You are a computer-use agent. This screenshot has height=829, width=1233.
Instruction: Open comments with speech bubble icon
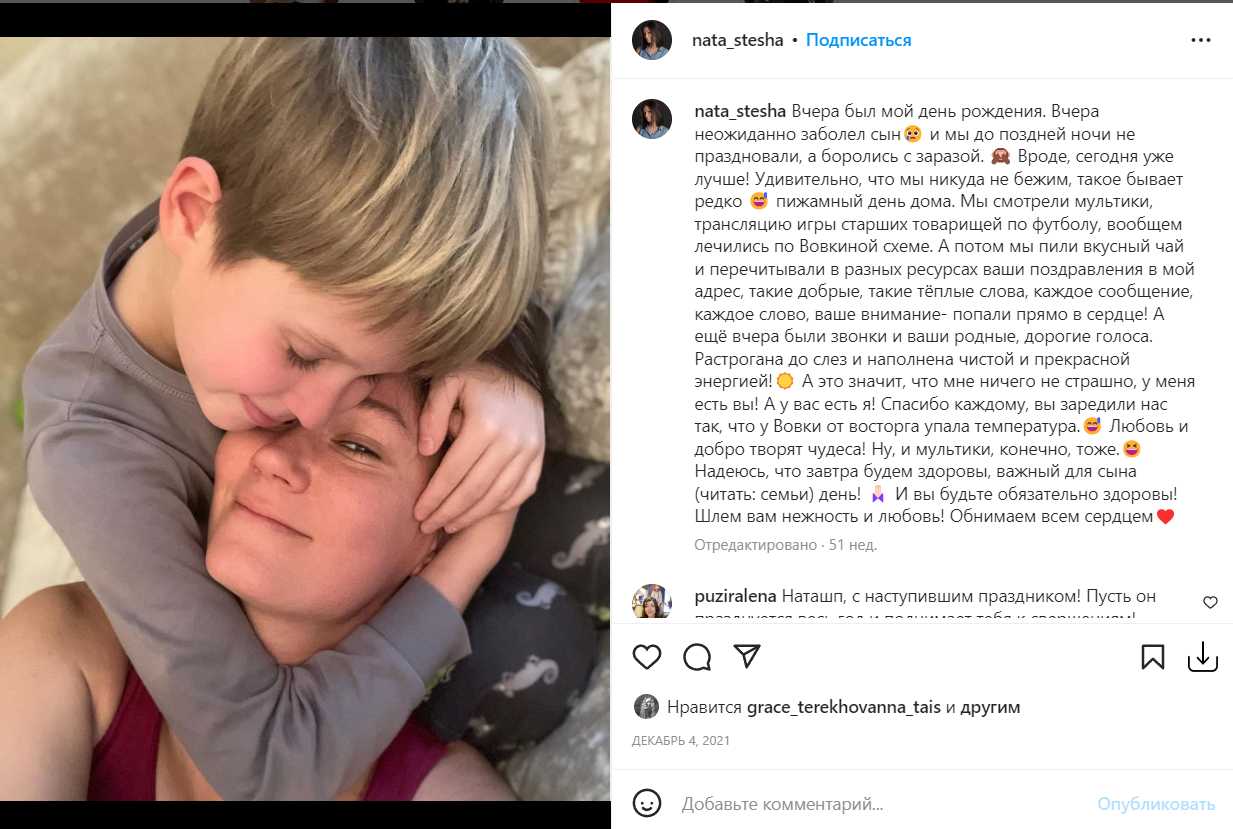click(697, 657)
